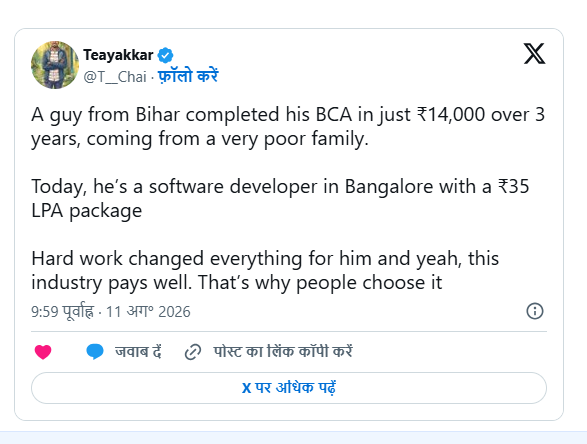Click the horizontal divider above the action row

pyautogui.click(x=289, y=331)
